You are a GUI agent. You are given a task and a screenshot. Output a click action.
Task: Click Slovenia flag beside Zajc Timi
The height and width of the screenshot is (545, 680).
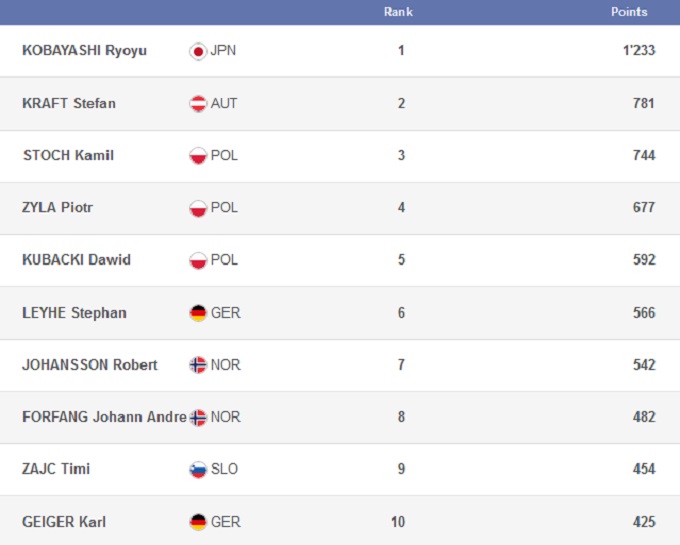point(198,469)
